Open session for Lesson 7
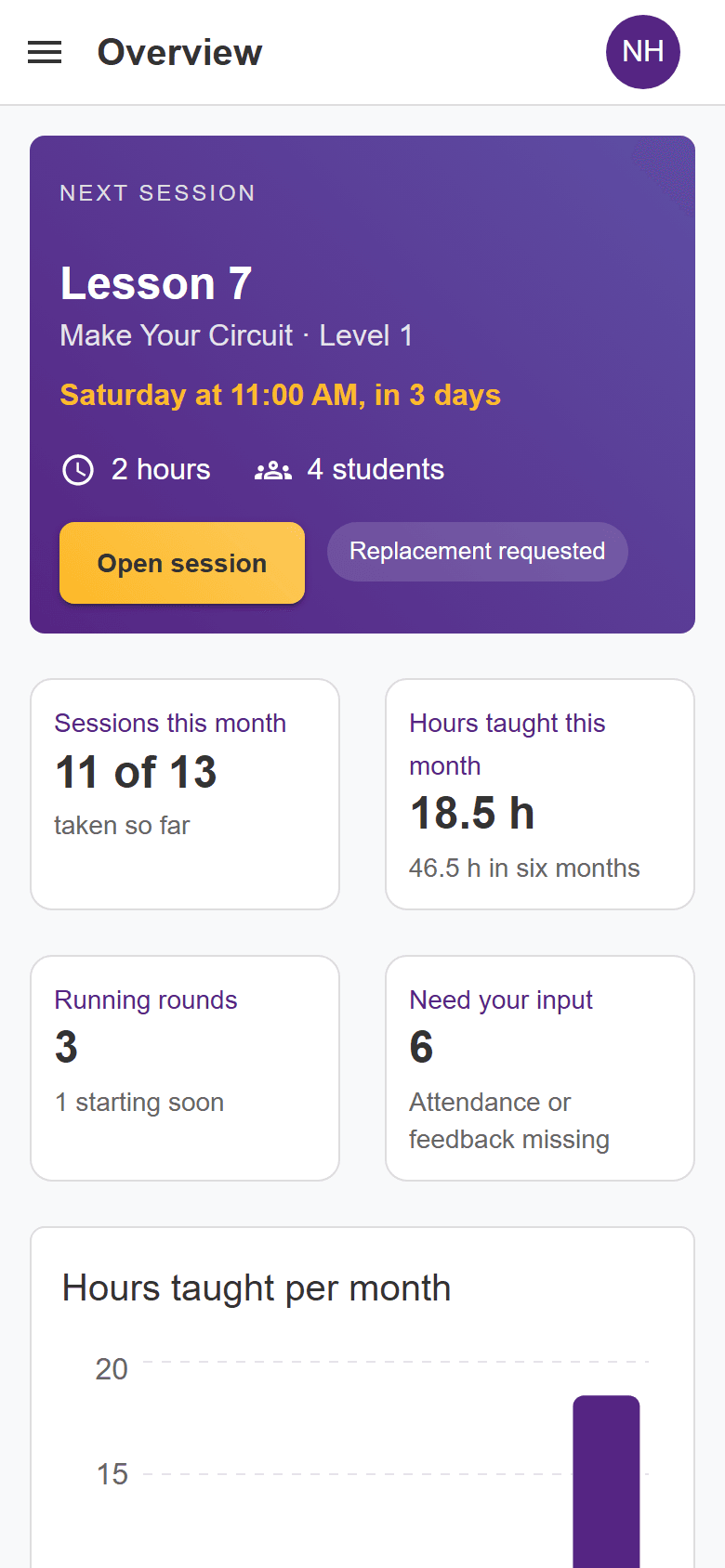The height and width of the screenshot is (1568, 725). pos(182,563)
